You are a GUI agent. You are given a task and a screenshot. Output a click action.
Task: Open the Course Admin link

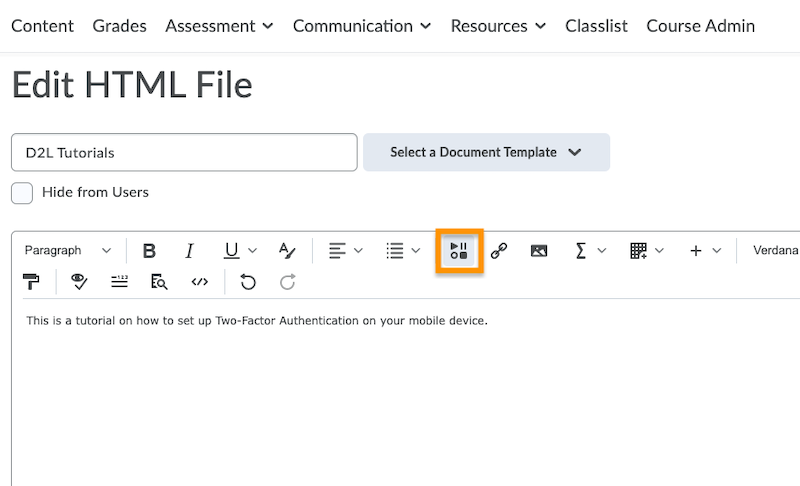(700, 26)
